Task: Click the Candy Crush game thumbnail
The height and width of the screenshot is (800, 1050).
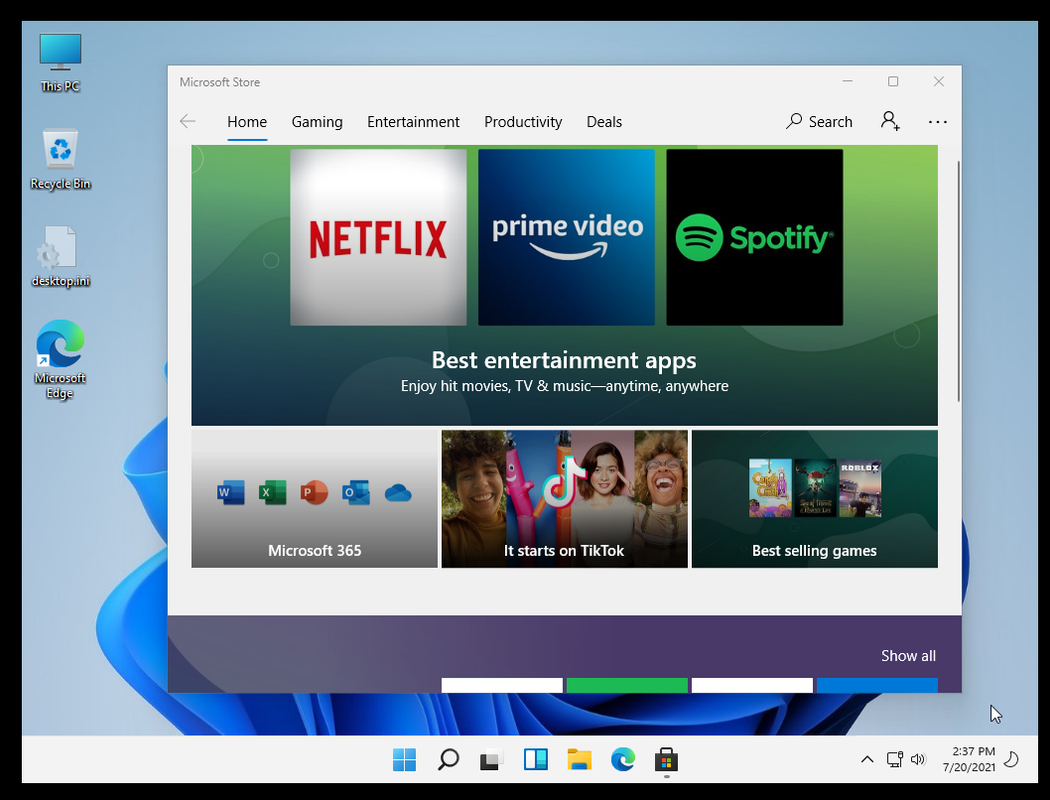Action: (x=770, y=488)
